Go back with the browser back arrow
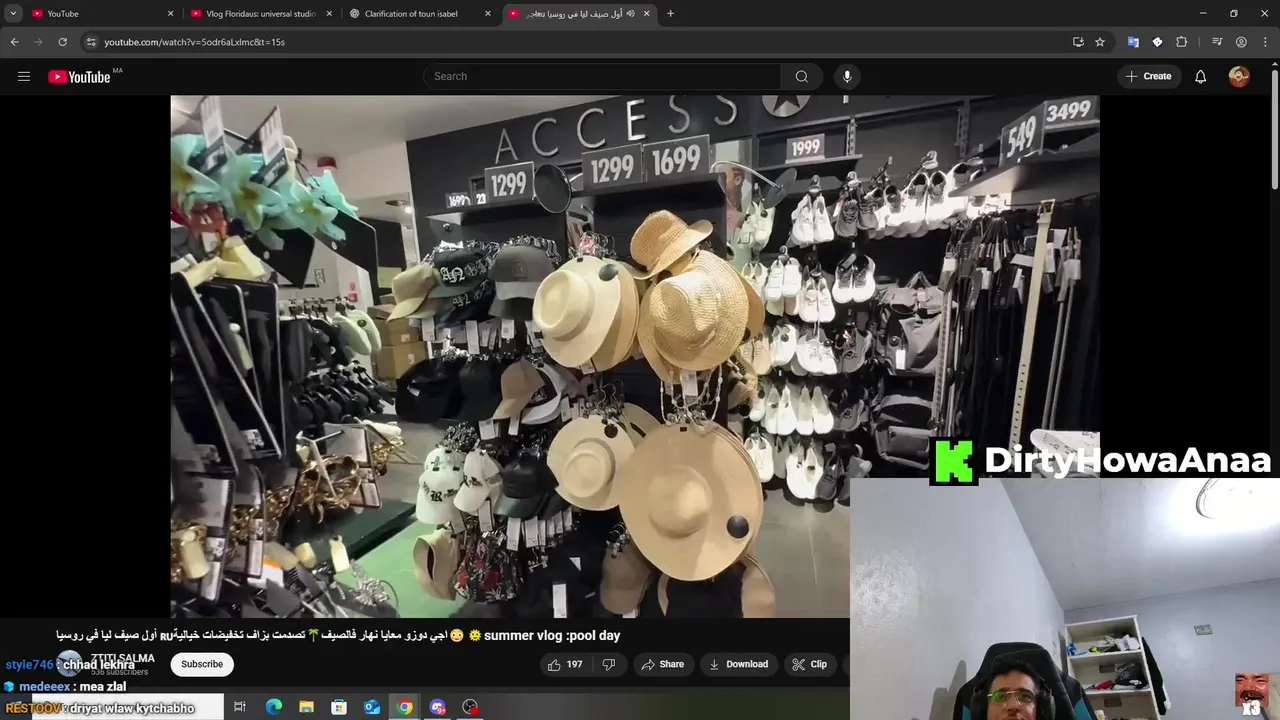This screenshot has height=720, width=1280. [x=14, y=42]
